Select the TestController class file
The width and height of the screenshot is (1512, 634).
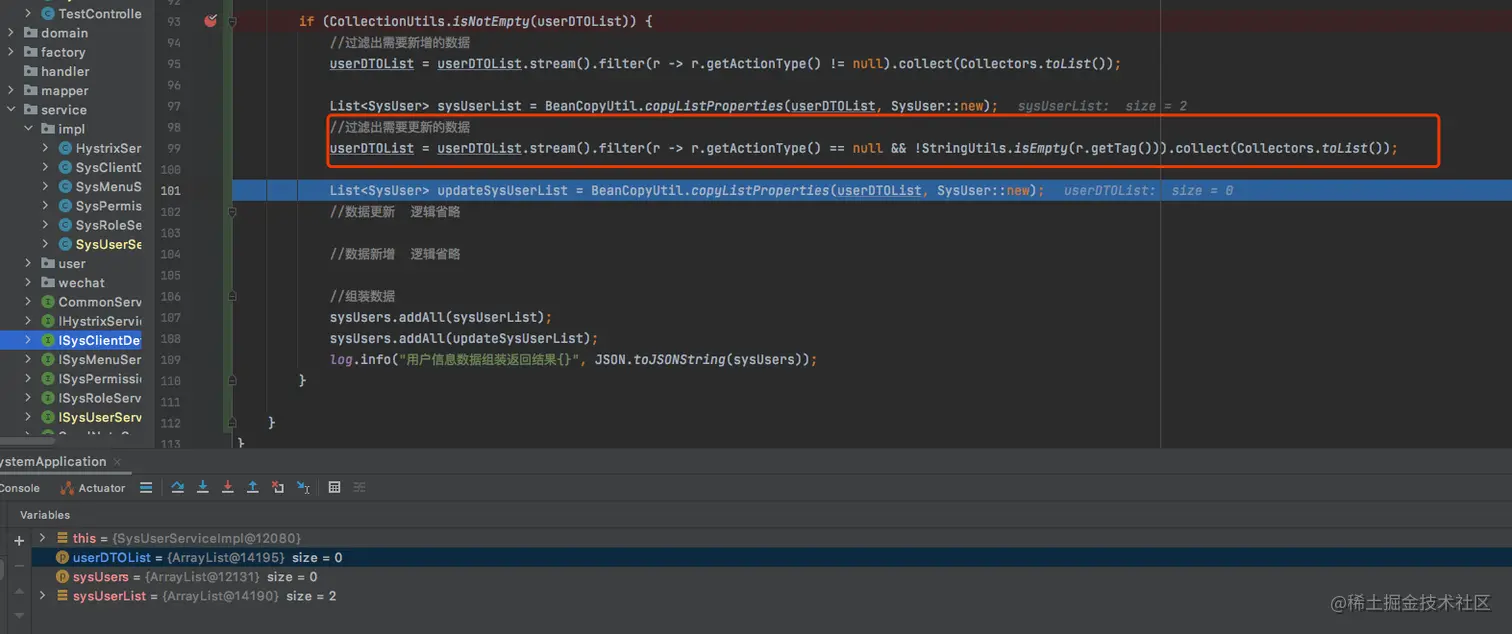point(100,14)
